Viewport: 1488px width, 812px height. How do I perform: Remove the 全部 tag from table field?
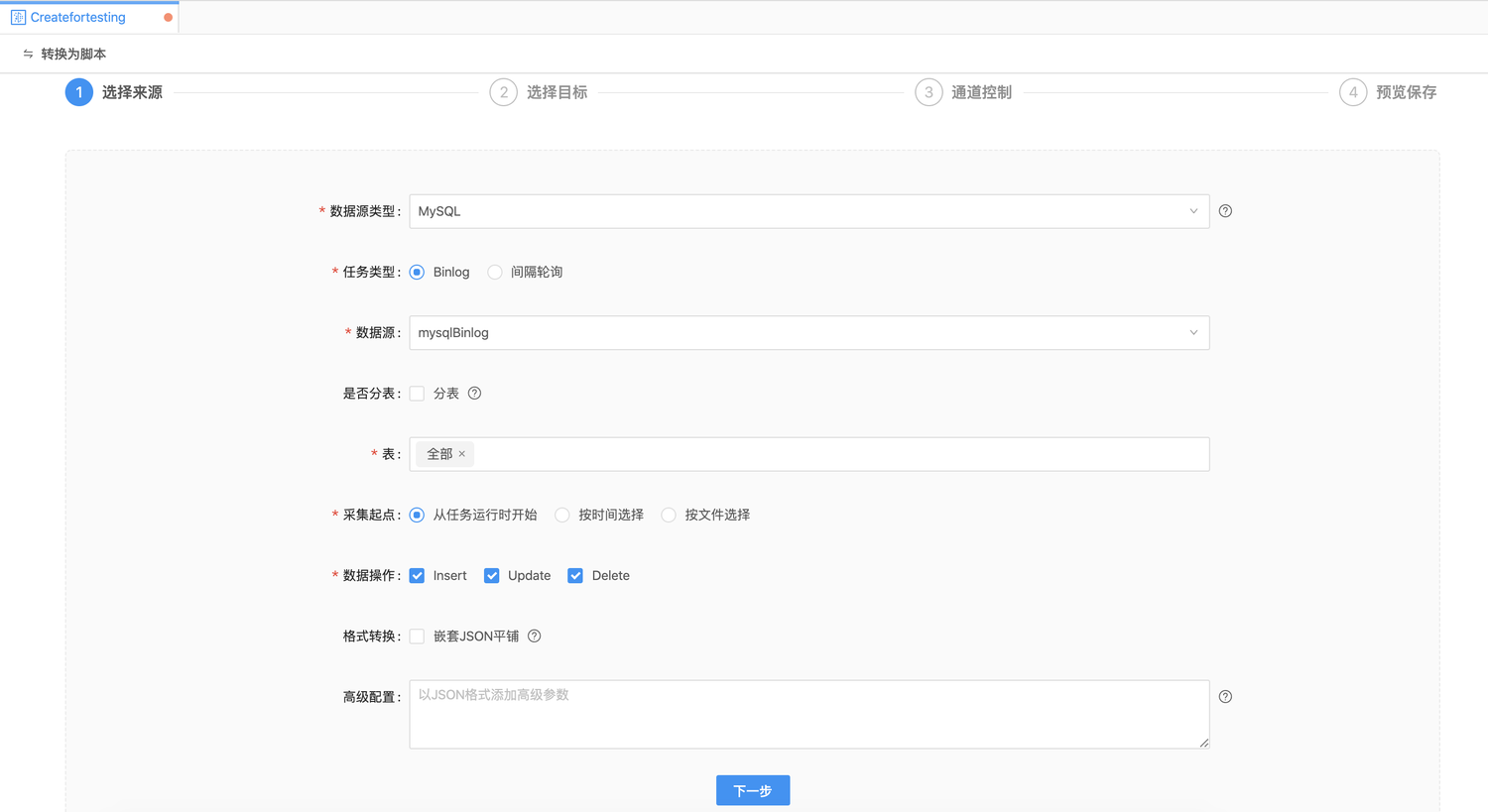tap(462, 454)
